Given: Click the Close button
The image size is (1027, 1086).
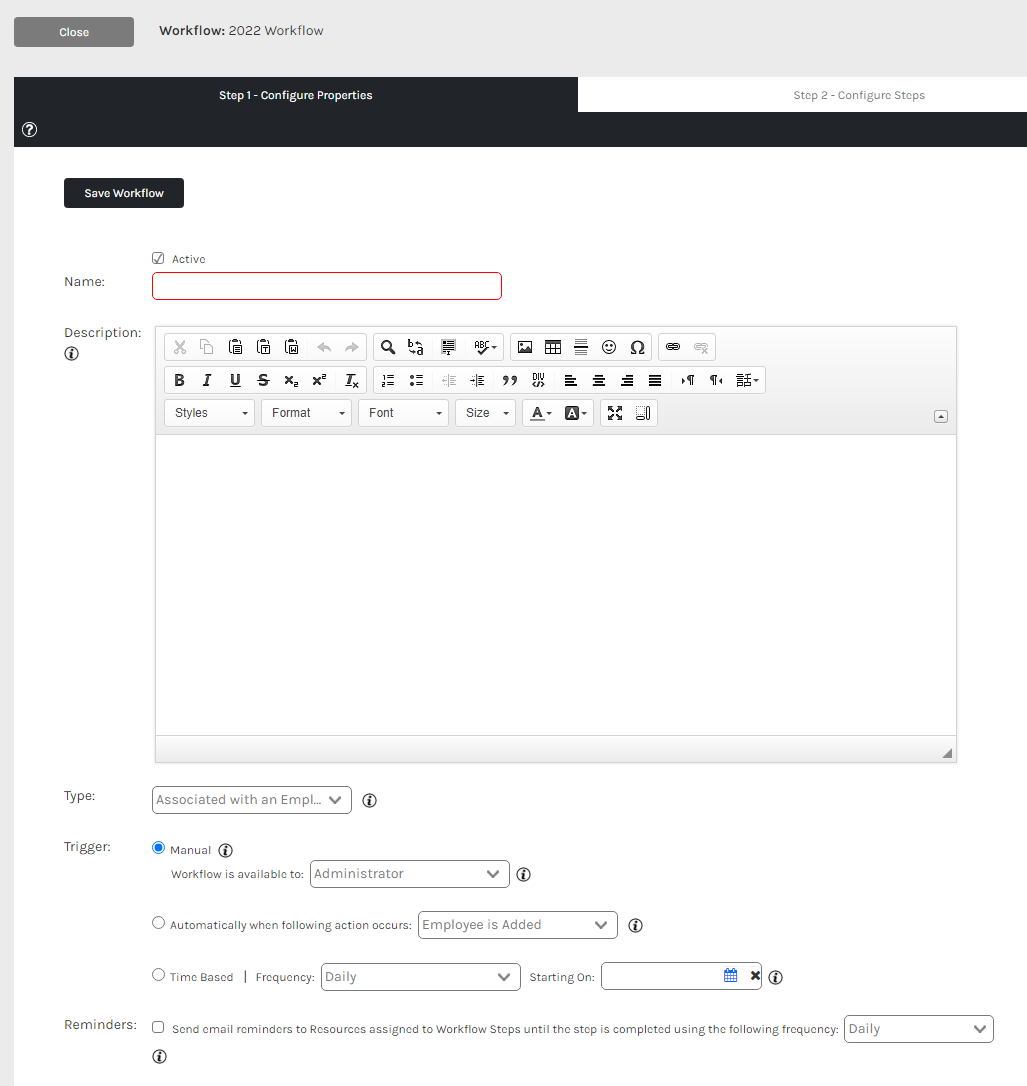Looking at the screenshot, I should (74, 32).
